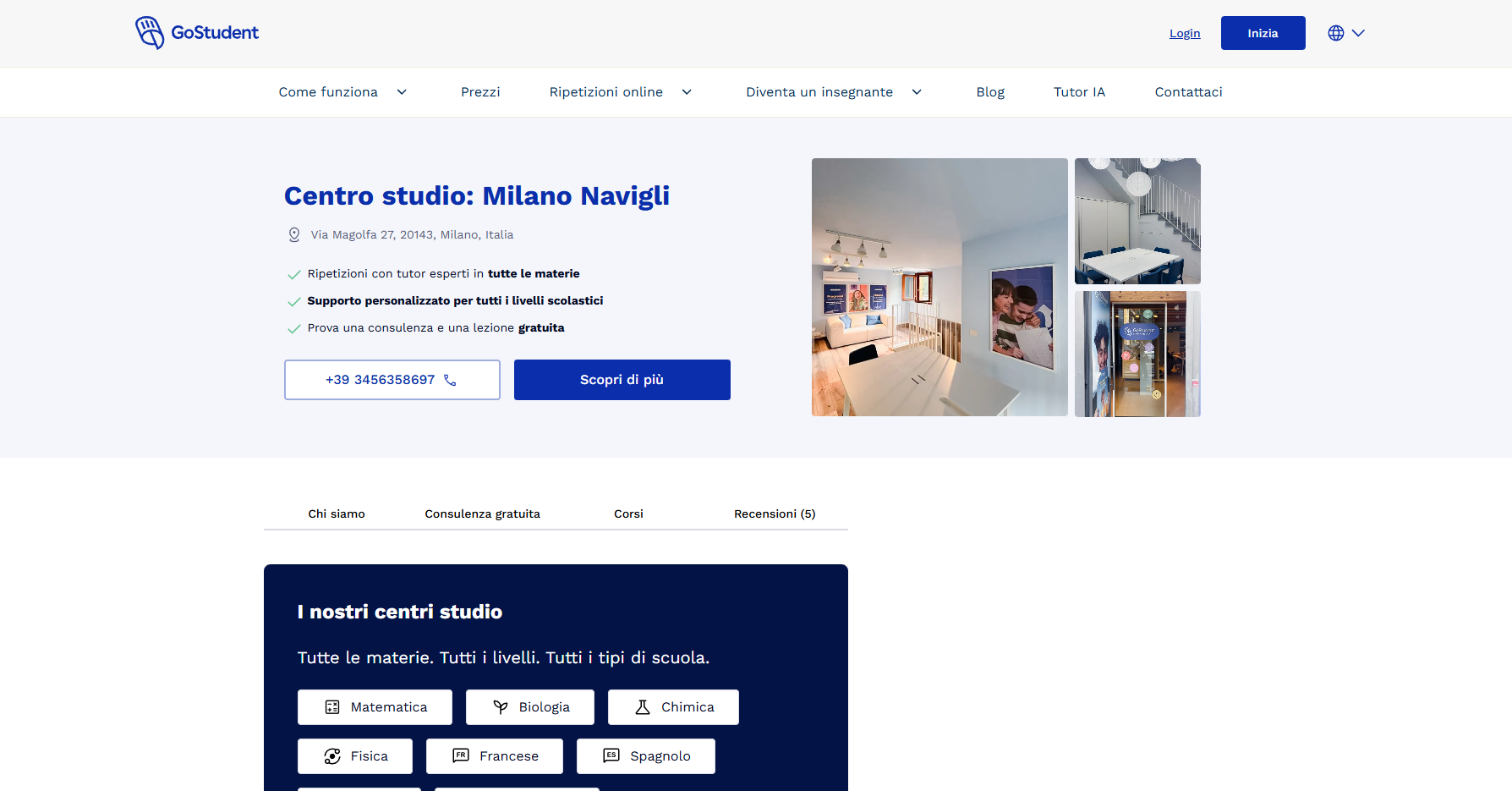Switch to the Recensioni (5) tab
1512x791 pixels.
click(x=775, y=514)
